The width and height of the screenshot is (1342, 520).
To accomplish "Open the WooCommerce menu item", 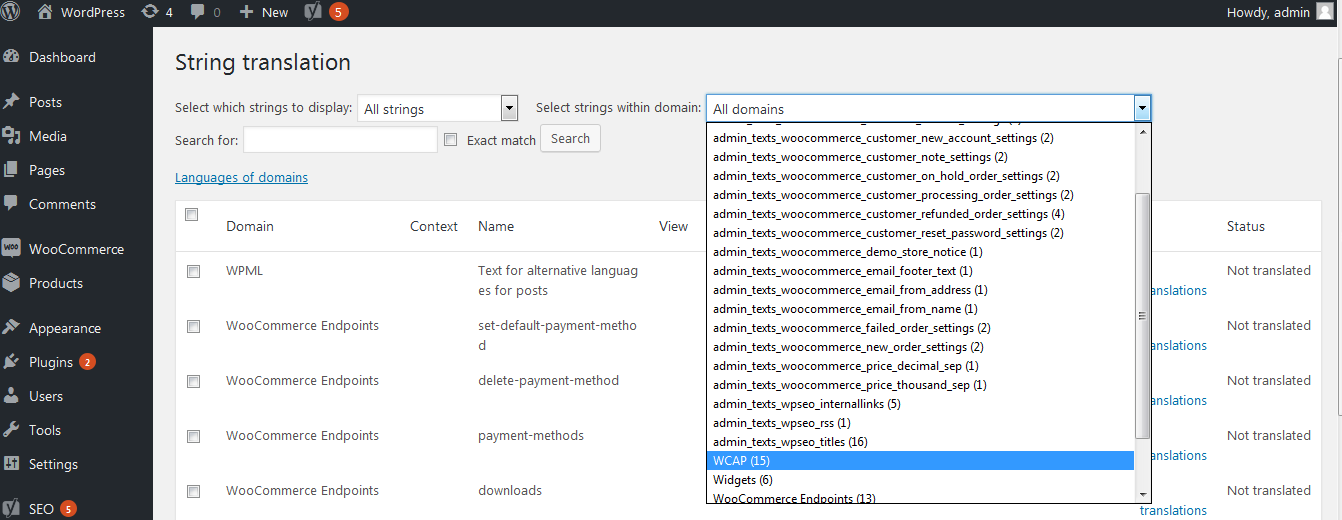I will coord(76,249).
